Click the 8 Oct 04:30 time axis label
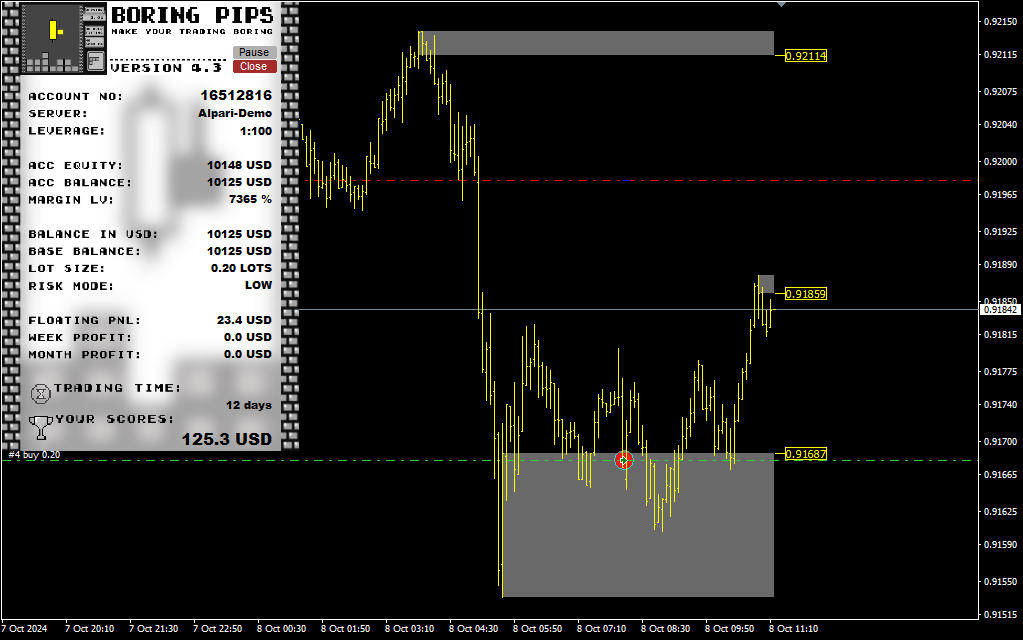The width and height of the screenshot is (1023, 640). pos(473,629)
